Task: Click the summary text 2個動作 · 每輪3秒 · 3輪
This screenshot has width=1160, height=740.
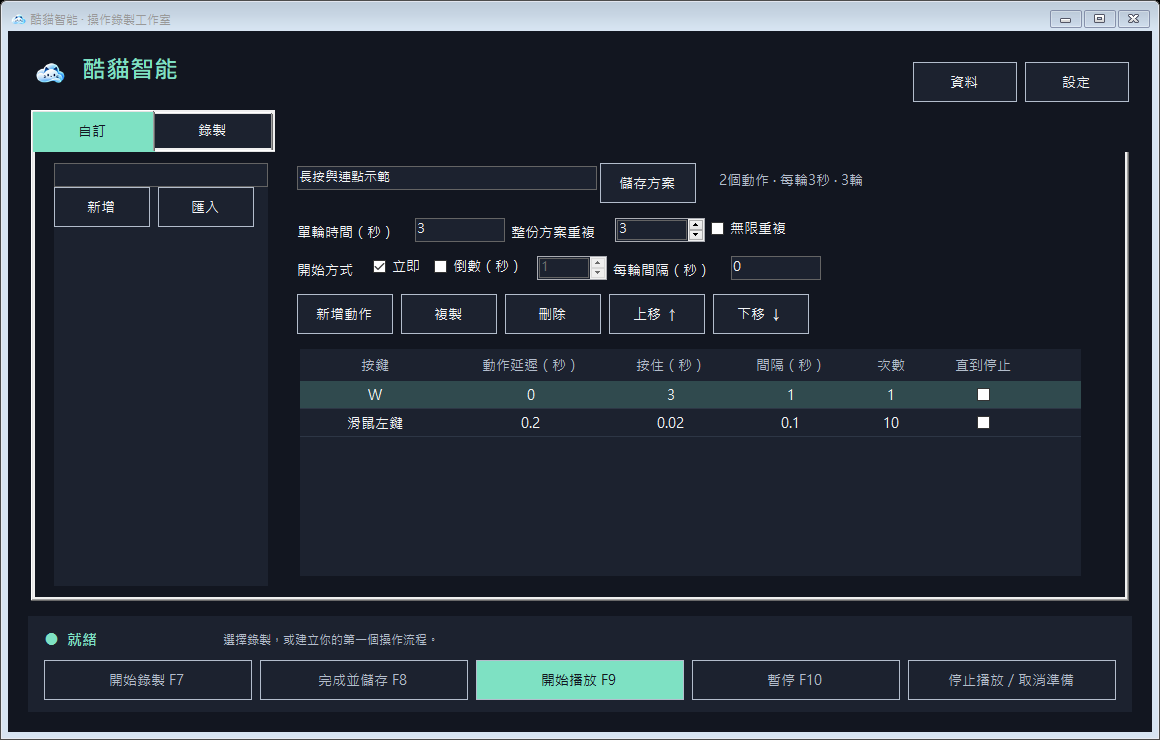Action: (x=791, y=180)
